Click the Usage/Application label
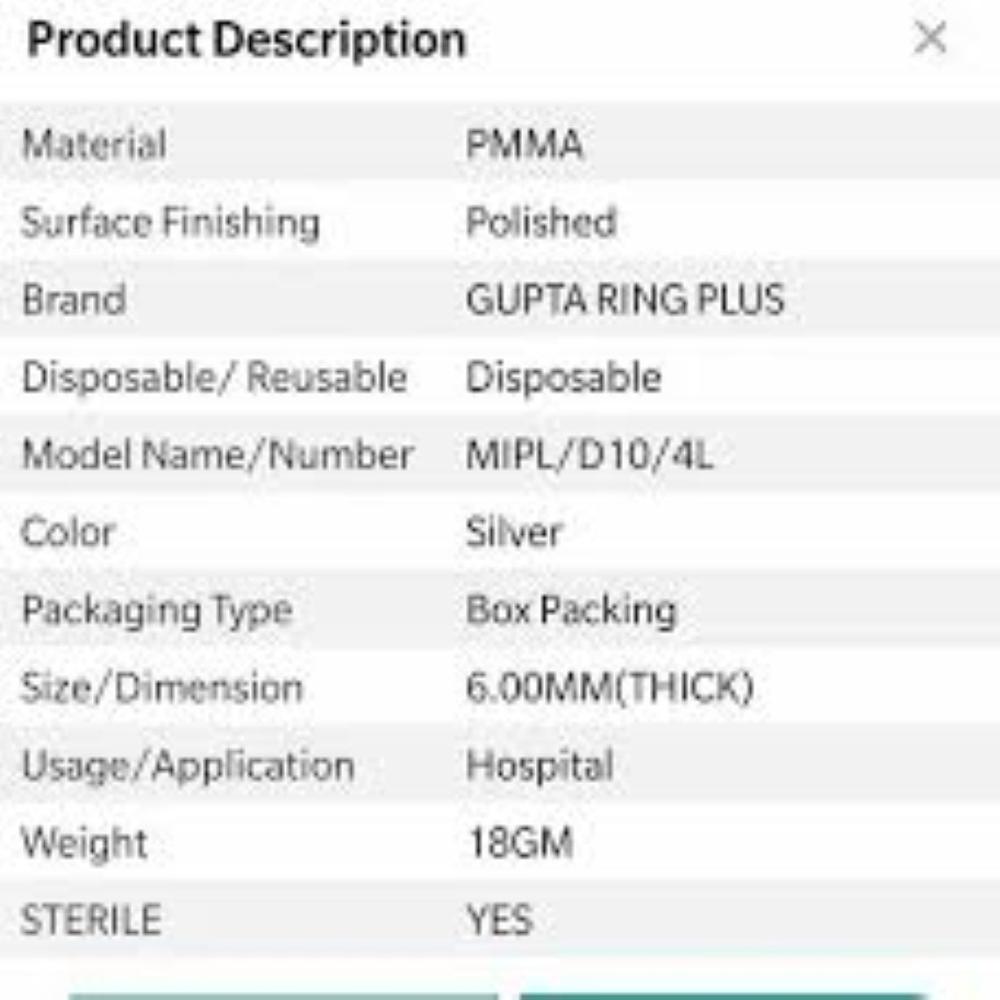The image size is (1000, 1000). point(188,766)
